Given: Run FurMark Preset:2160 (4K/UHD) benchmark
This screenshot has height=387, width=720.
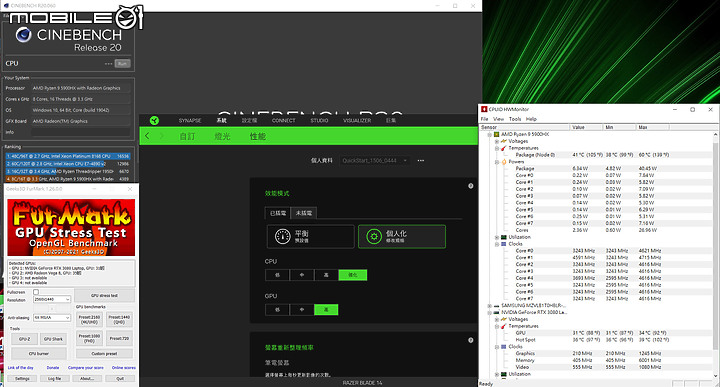Looking at the screenshot, I should 89,320.
